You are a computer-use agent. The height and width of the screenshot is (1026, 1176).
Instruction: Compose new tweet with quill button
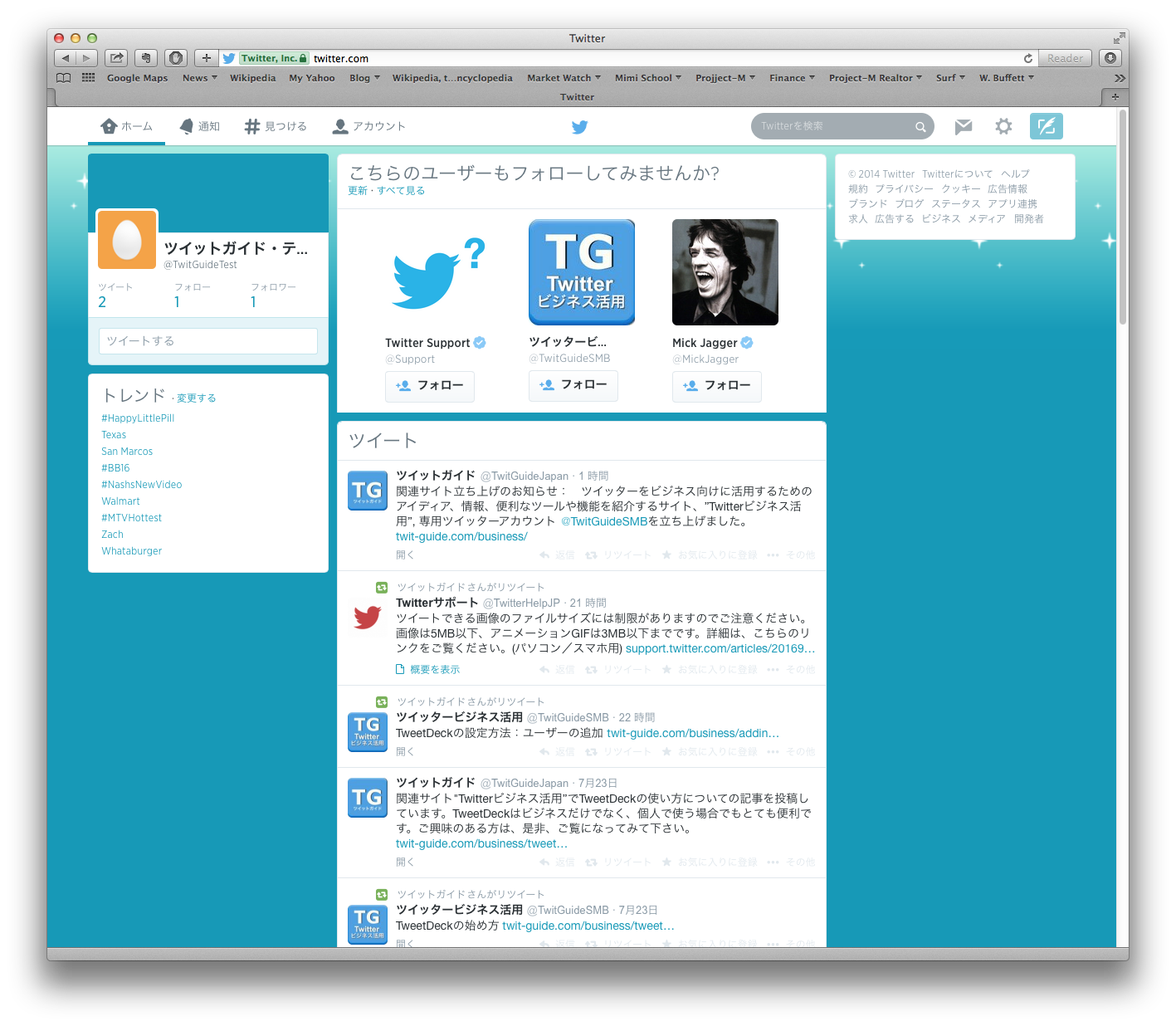click(1047, 126)
